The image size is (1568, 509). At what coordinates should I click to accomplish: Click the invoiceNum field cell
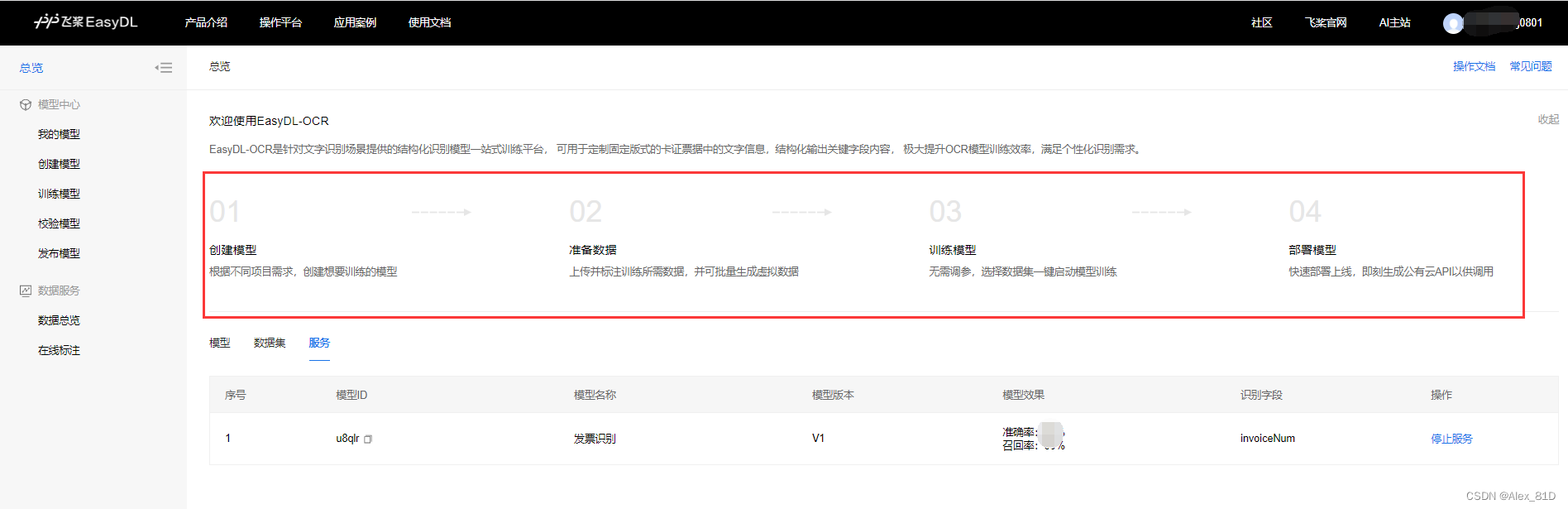tap(1268, 439)
